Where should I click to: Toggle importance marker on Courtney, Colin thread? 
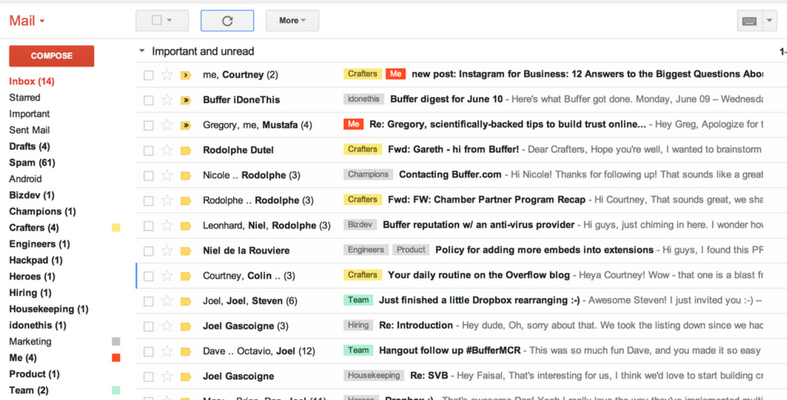186,276
